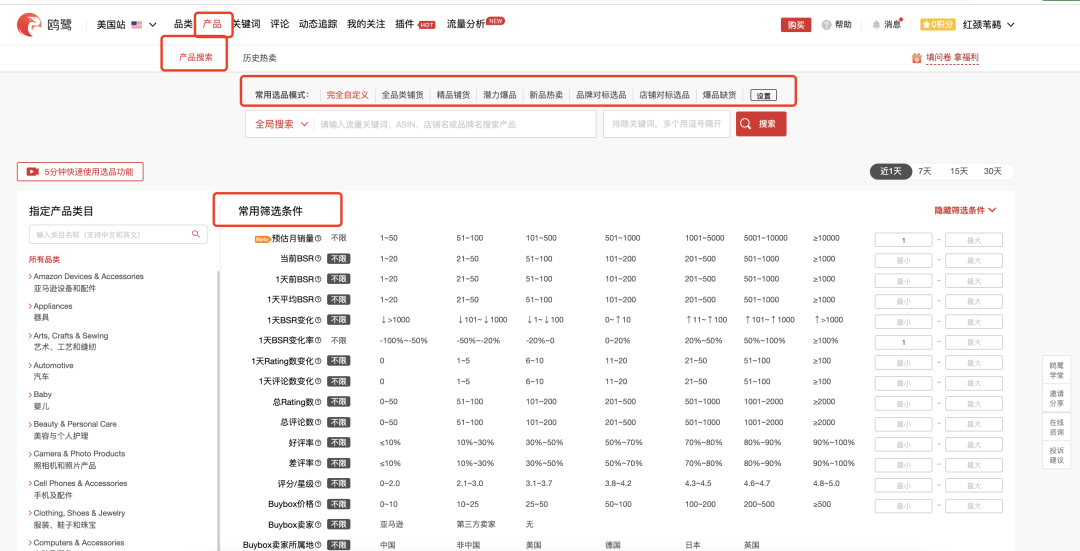Click the 设置 button for selection modes

tap(763, 96)
